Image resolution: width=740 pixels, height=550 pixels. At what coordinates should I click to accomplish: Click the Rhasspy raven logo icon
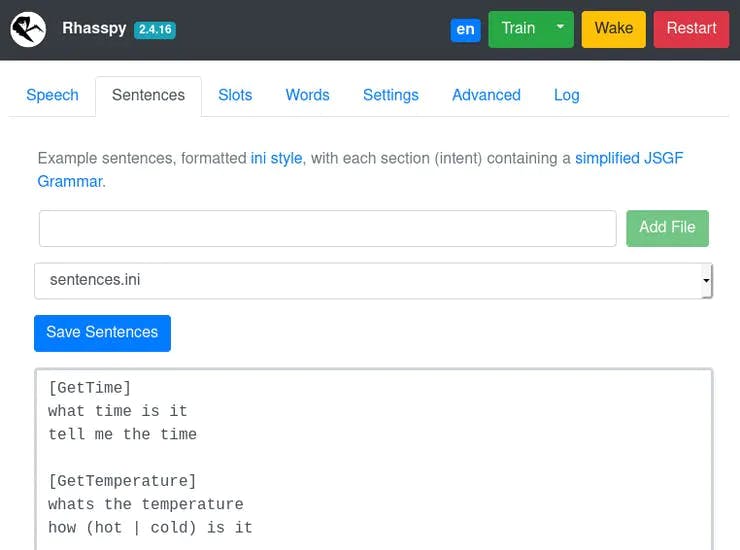pos(28,29)
